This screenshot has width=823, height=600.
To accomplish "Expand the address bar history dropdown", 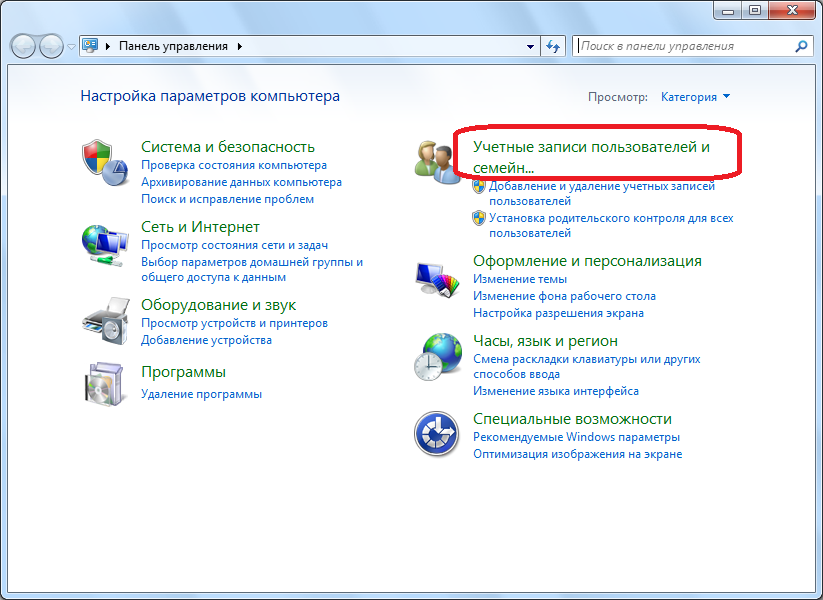I will pyautogui.click(x=530, y=46).
